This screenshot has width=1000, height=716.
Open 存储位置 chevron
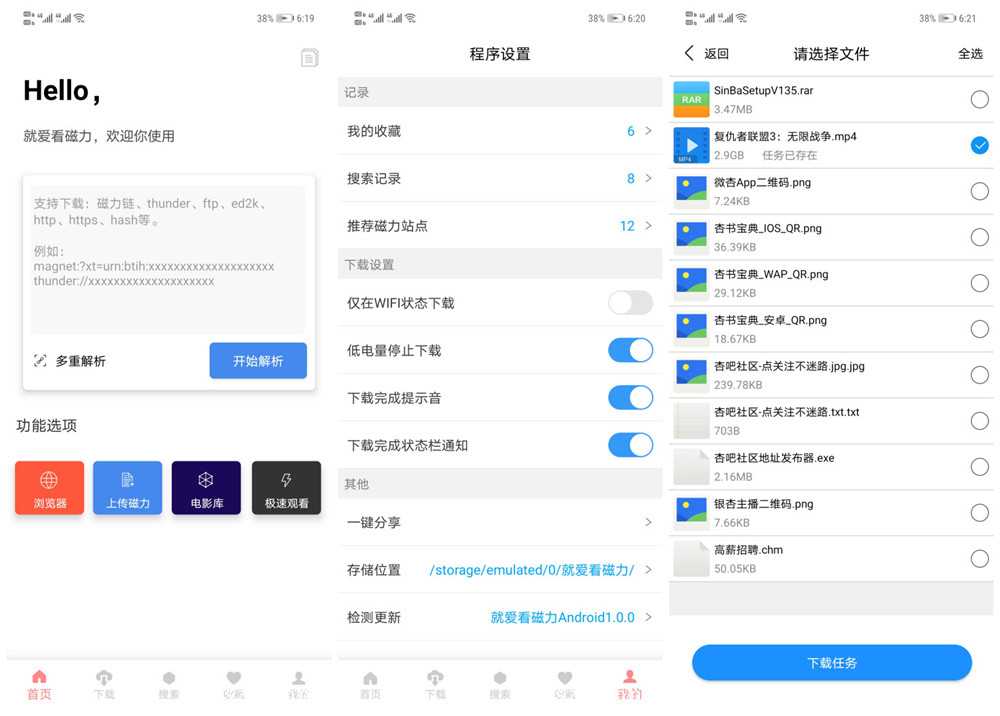(648, 569)
